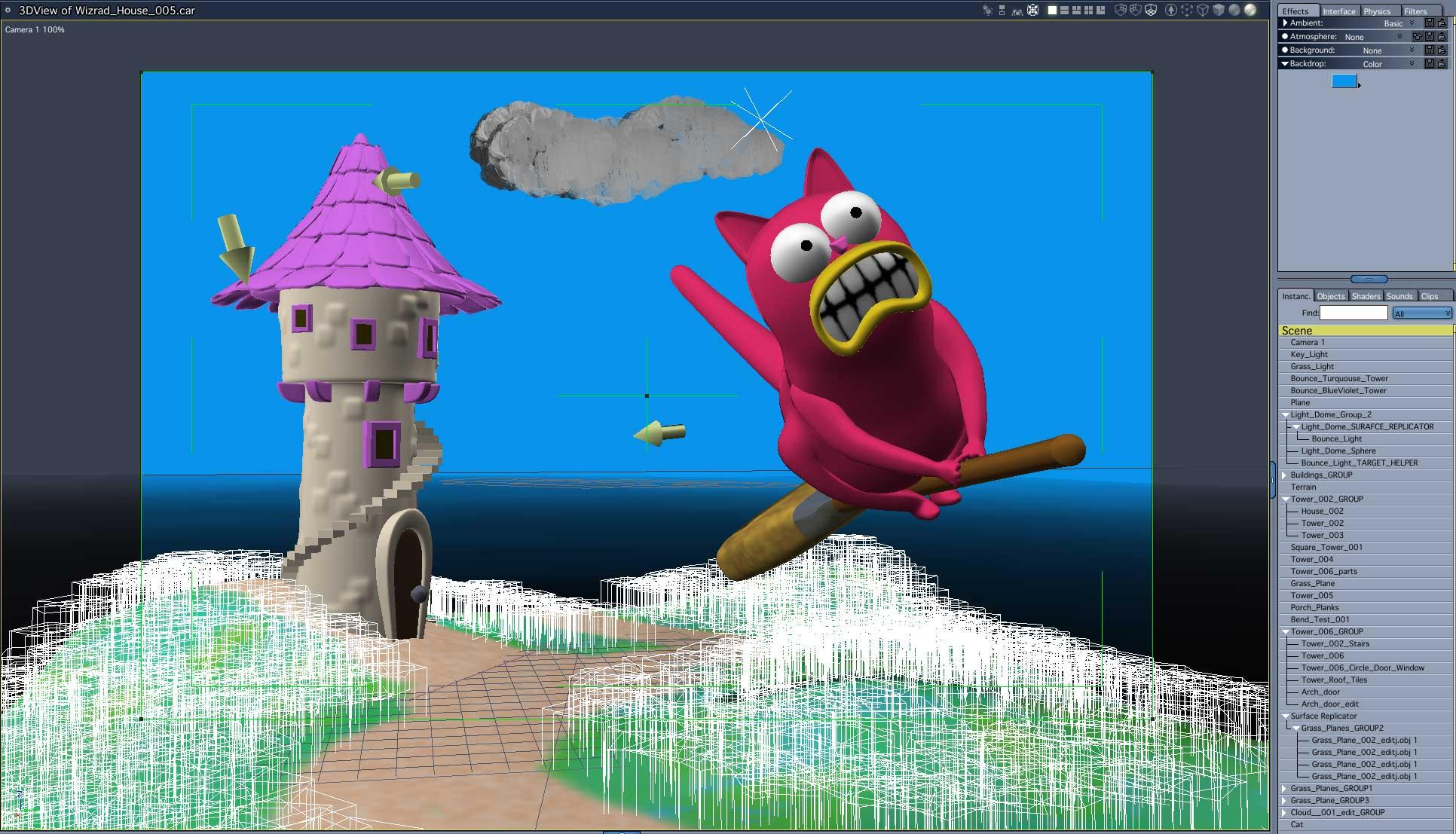
Task: Click the Find search input field
Action: coord(1353,313)
